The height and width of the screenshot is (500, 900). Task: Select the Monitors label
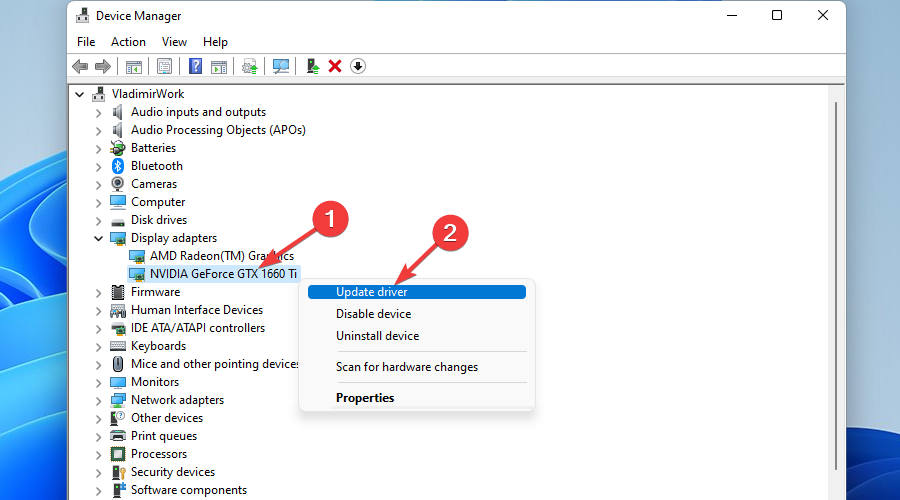coord(155,382)
